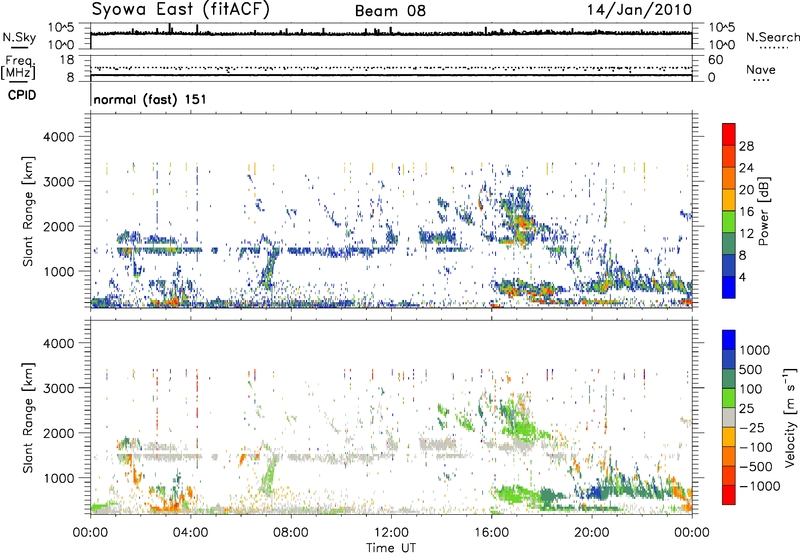Click the 'Beam 08' label
800x554 pixels.
tap(390, 11)
